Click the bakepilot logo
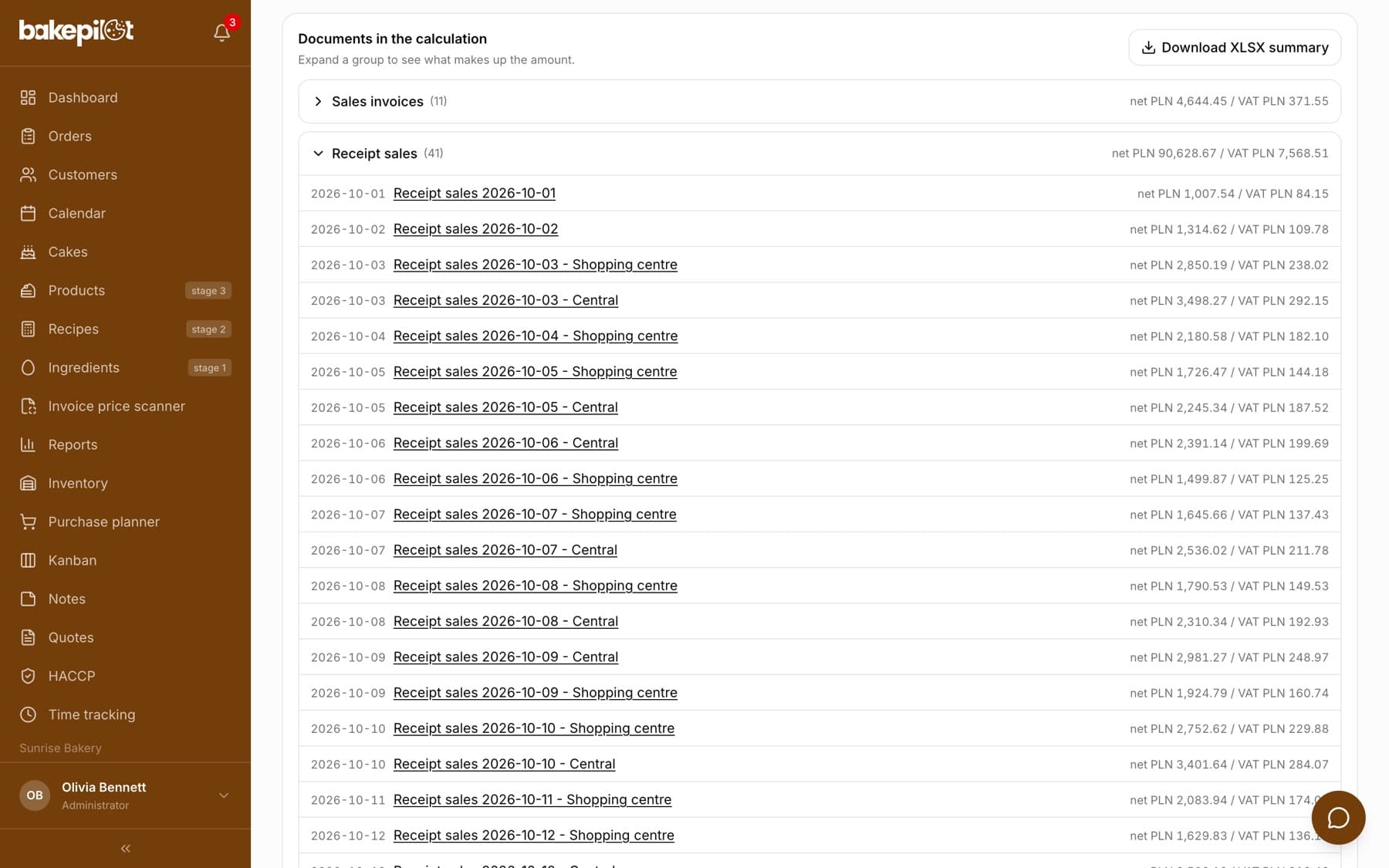The image size is (1389, 868). point(76,32)
